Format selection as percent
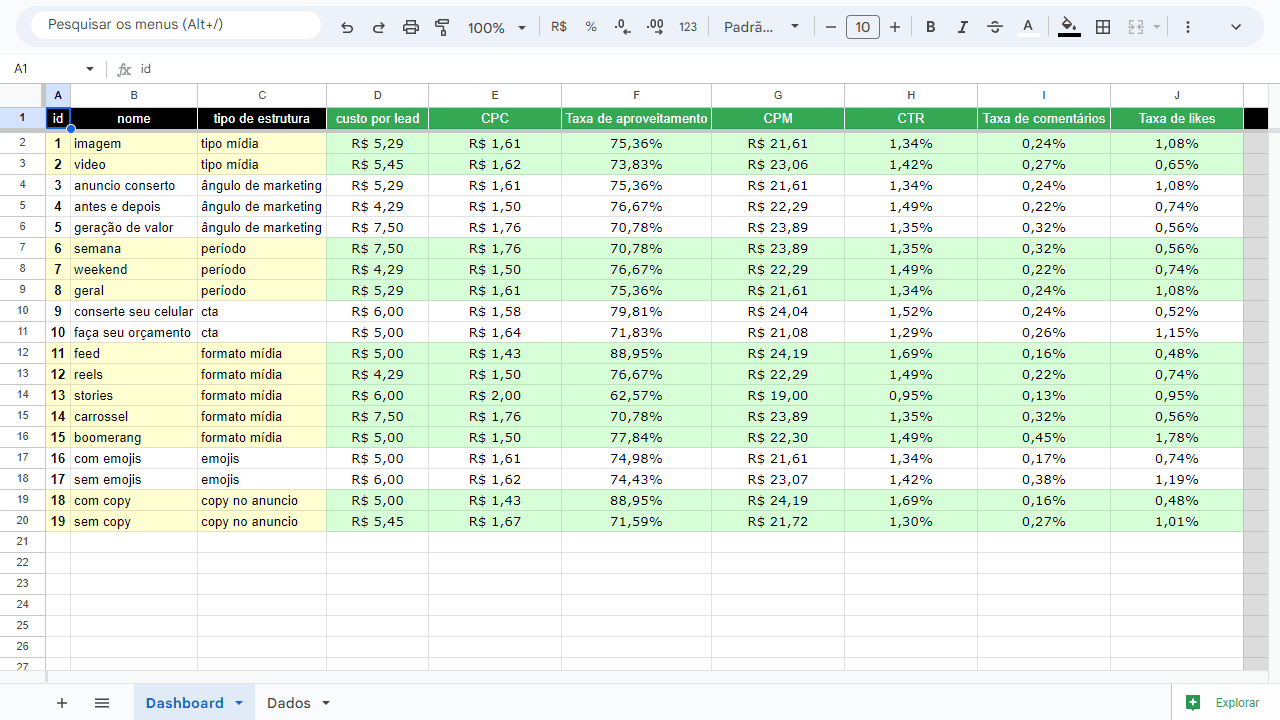1280x720 pixels. point(591,27)
